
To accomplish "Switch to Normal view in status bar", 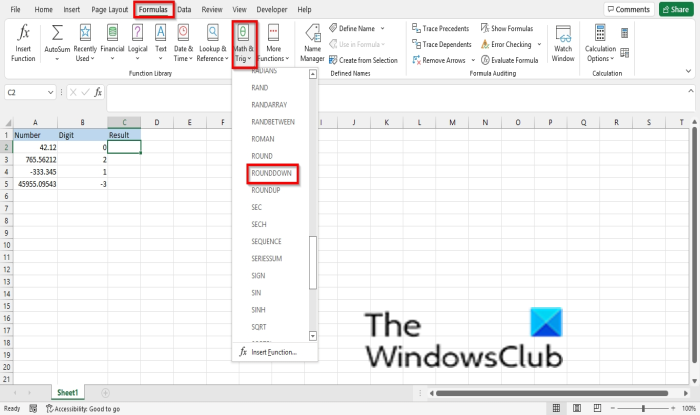I will pyautogui.click(x=556, y=408).
